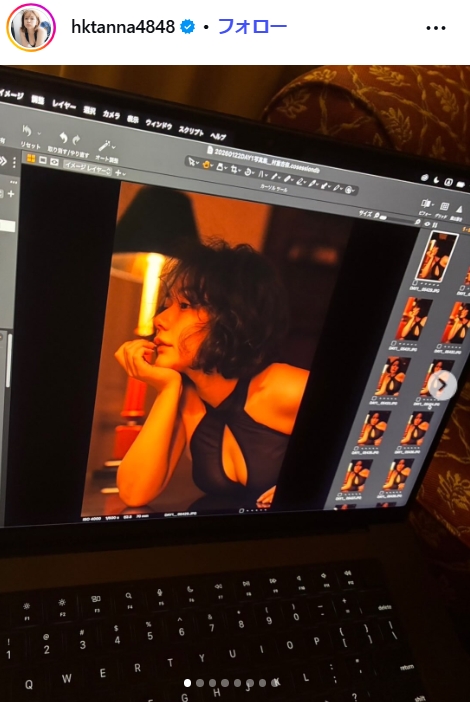
Task: Open the イメージ menu in Capture One
Action: pyautogui.click(x=11, y=94)
